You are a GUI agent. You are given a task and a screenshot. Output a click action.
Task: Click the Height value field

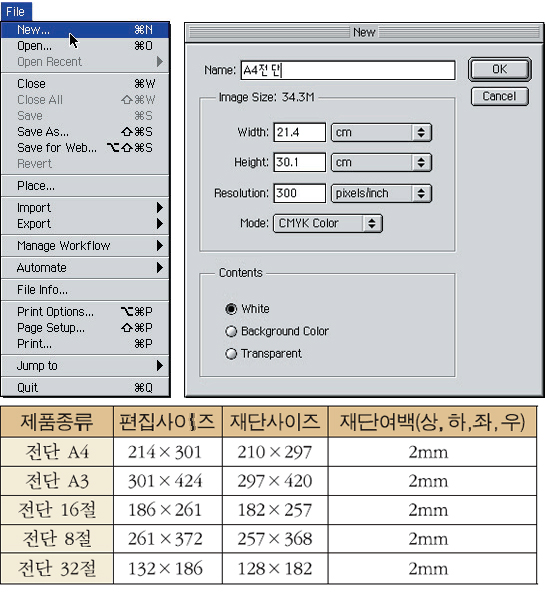click(x=299, y=162)
